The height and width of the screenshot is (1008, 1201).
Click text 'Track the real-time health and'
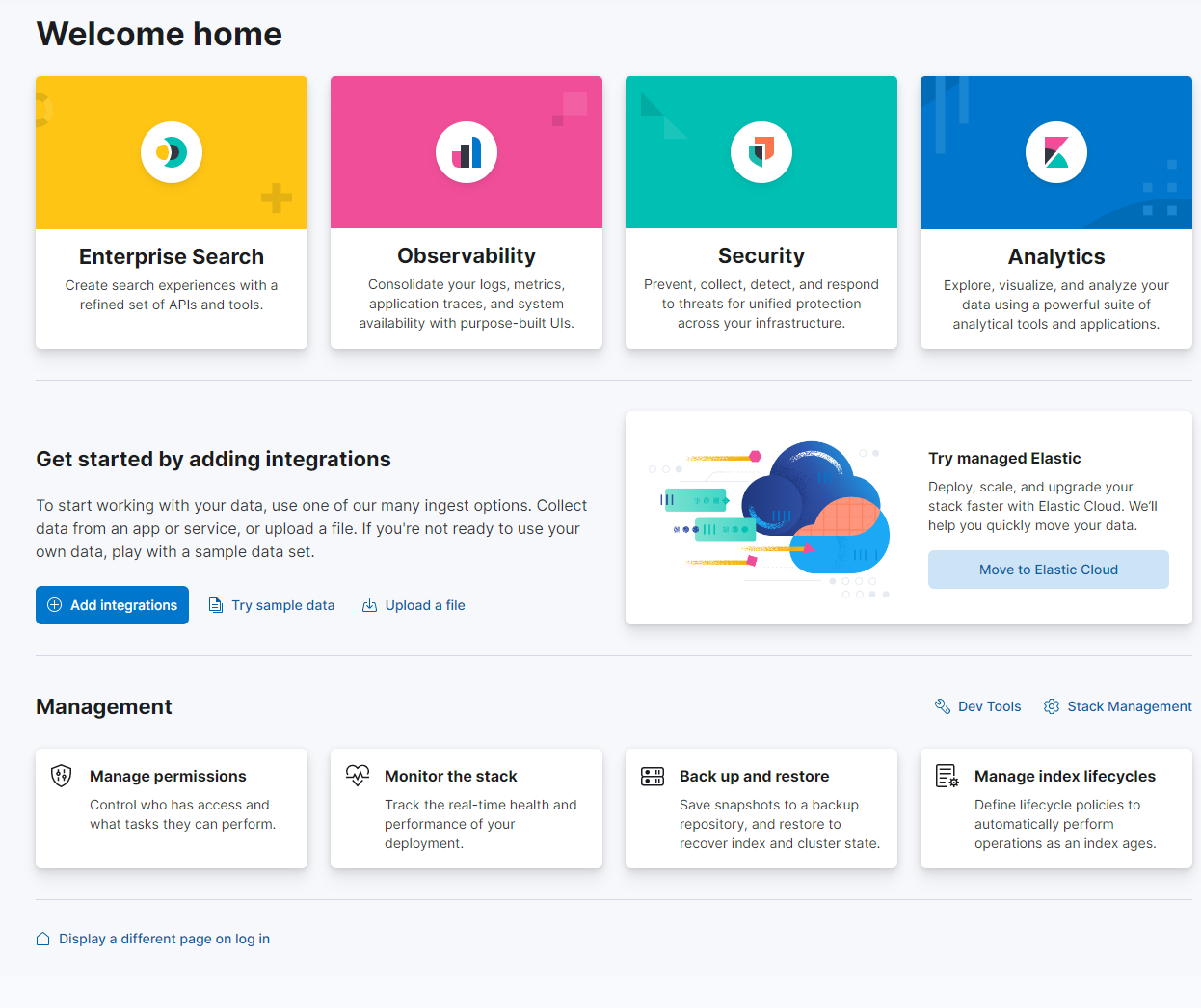(481, 805)
